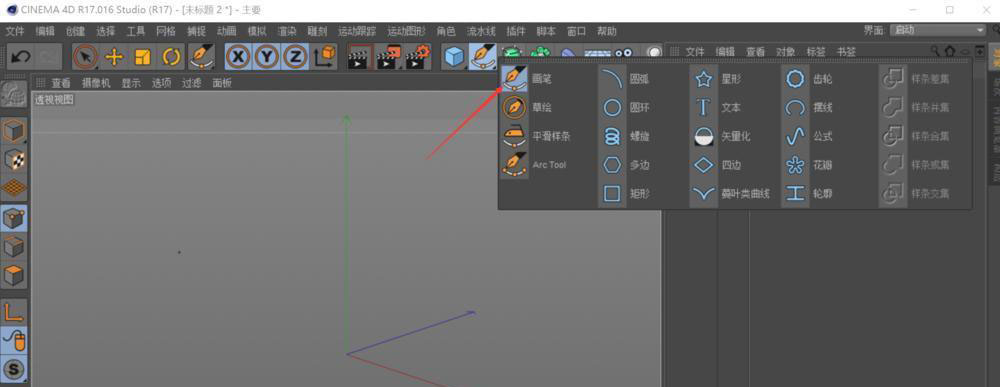1000x387 pixels.
Task: Toggle the X axis lock
Action: click(239, 57)
